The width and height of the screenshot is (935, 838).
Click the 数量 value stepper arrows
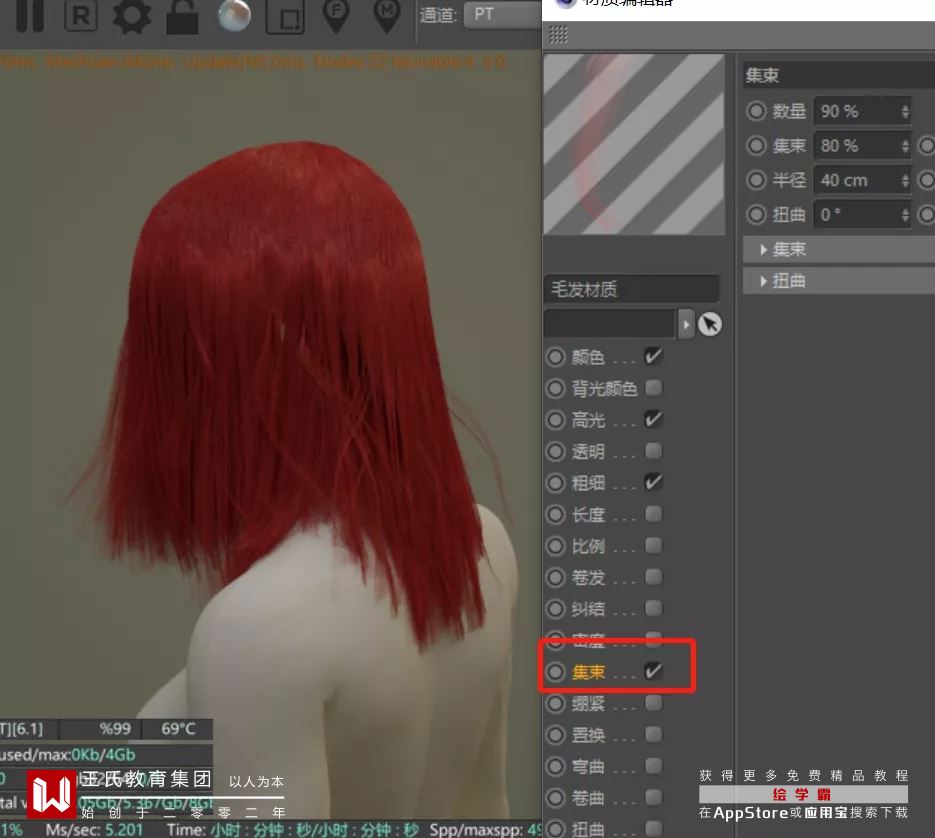(x=905, y=112)
